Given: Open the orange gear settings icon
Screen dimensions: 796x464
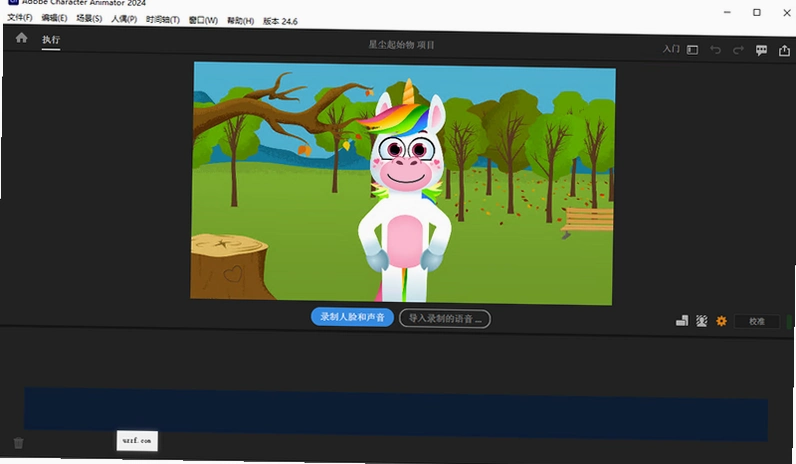Looking at the screenshot, I should [x=721, y=321].
